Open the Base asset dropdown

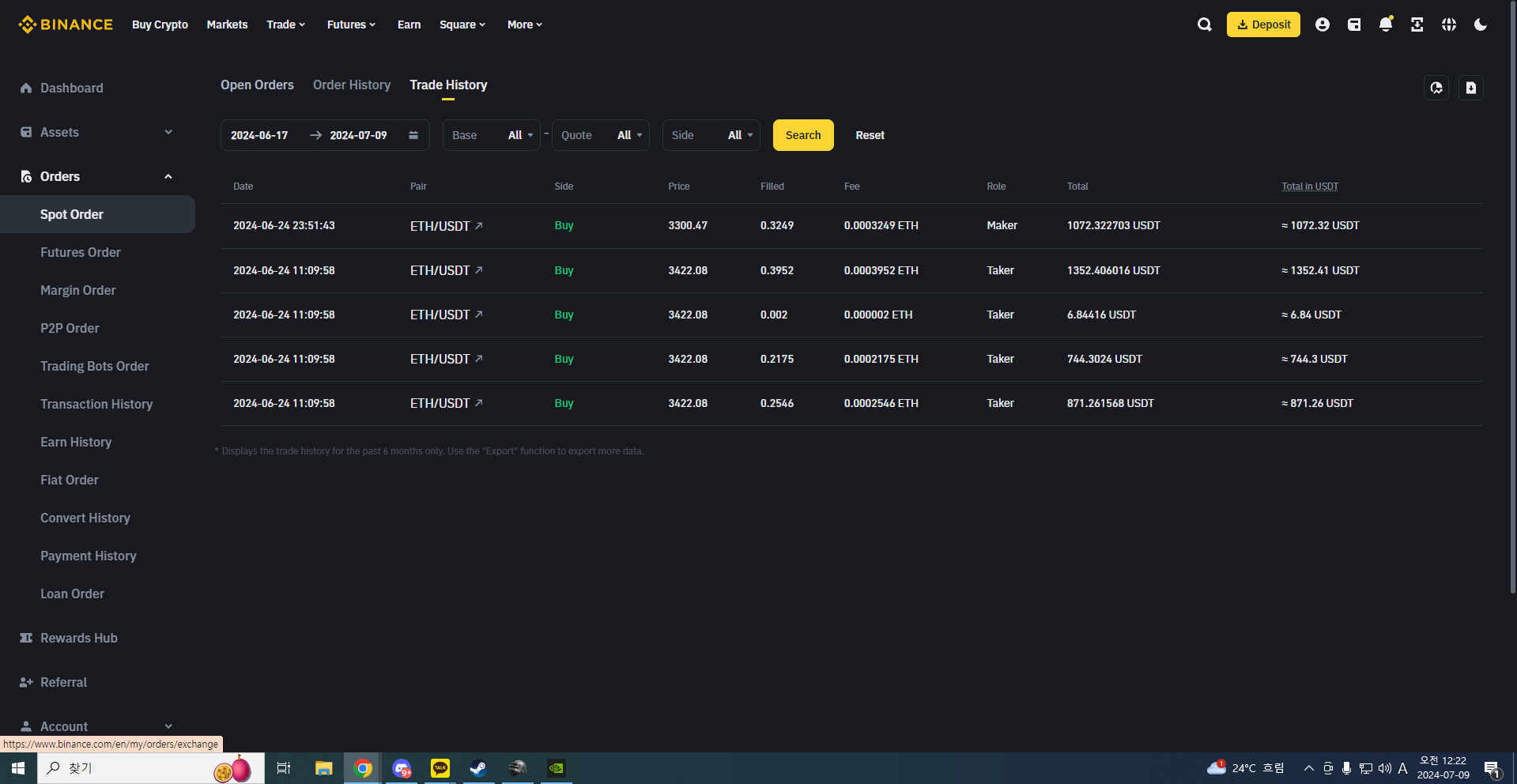492,135
